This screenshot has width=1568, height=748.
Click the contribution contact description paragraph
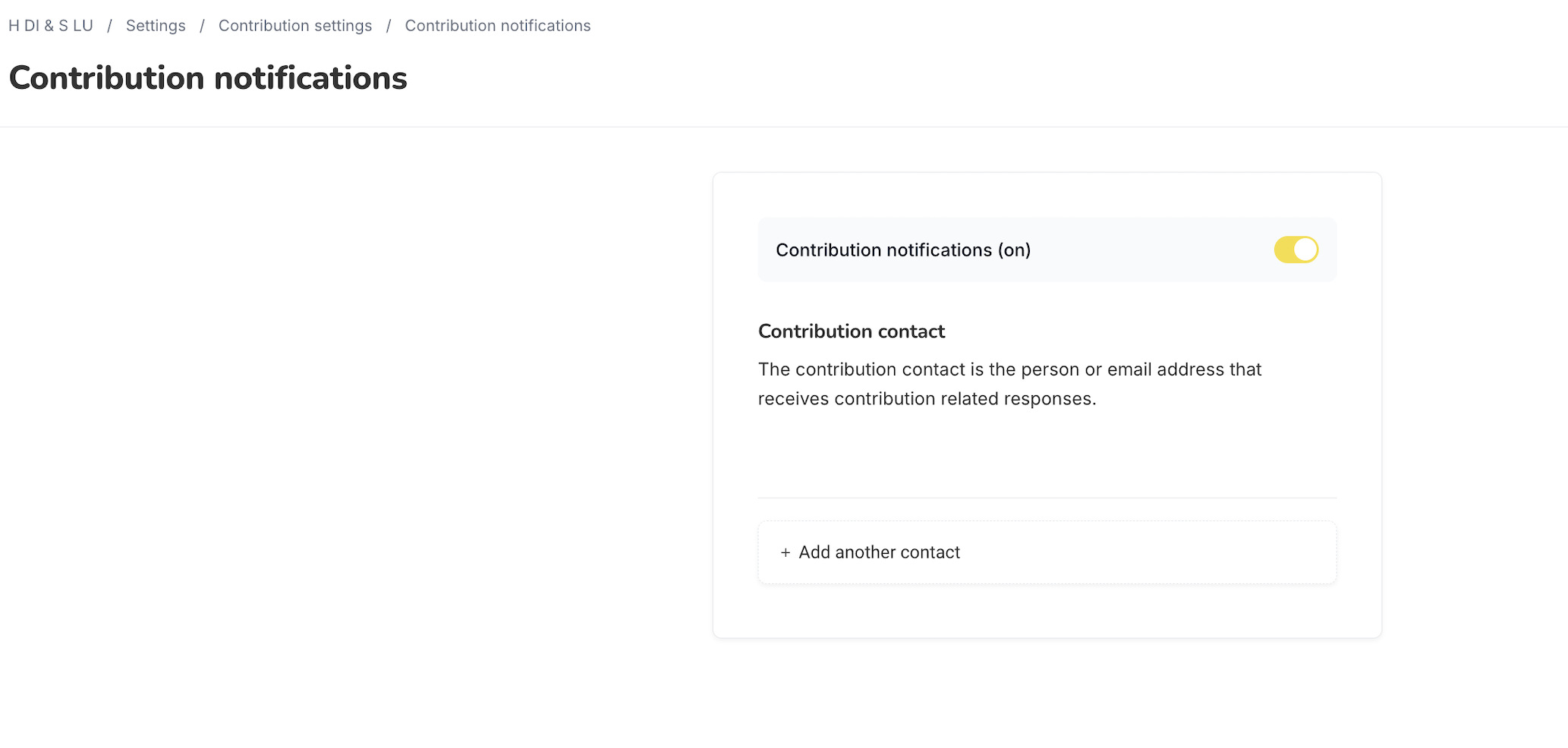(1009, 384)
